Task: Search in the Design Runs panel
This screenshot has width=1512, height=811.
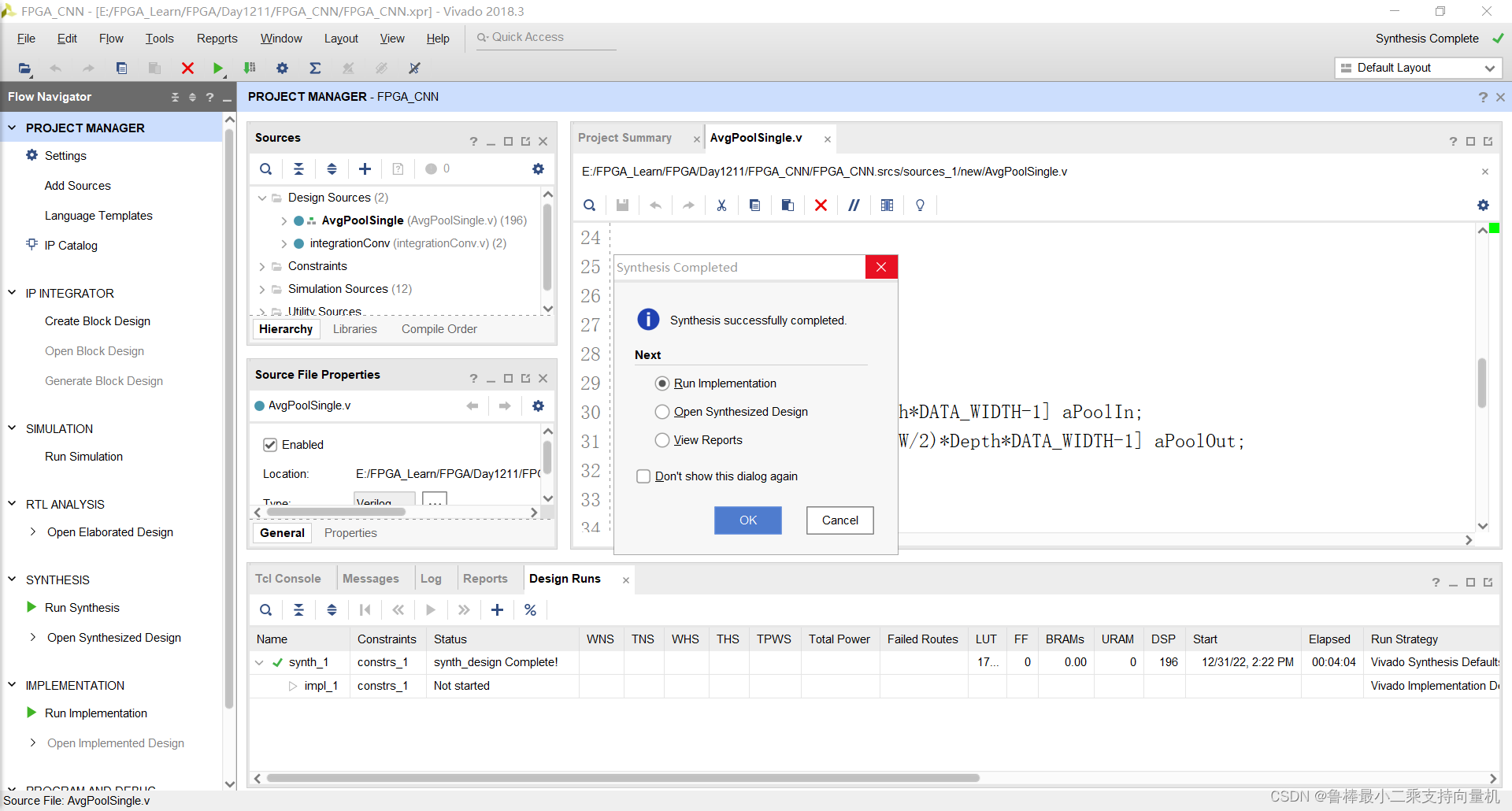Action: [266, 610]
